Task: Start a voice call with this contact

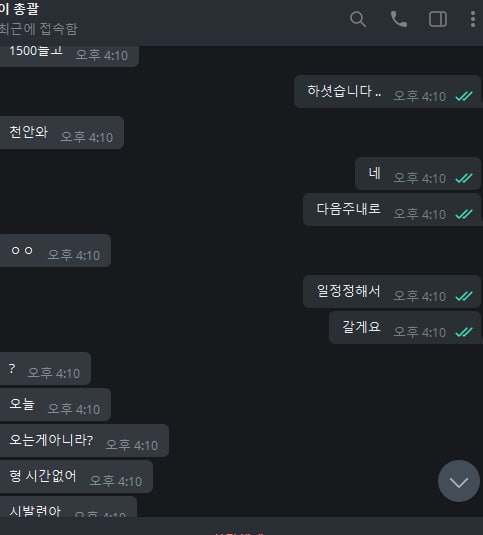Action: (398, 19)
